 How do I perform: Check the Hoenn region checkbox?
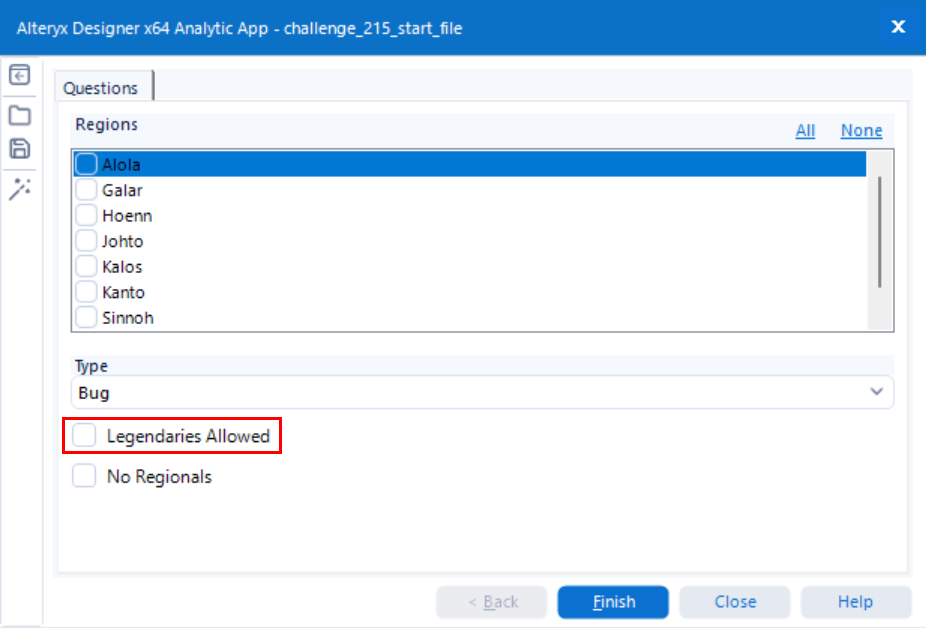click(86, 215)
